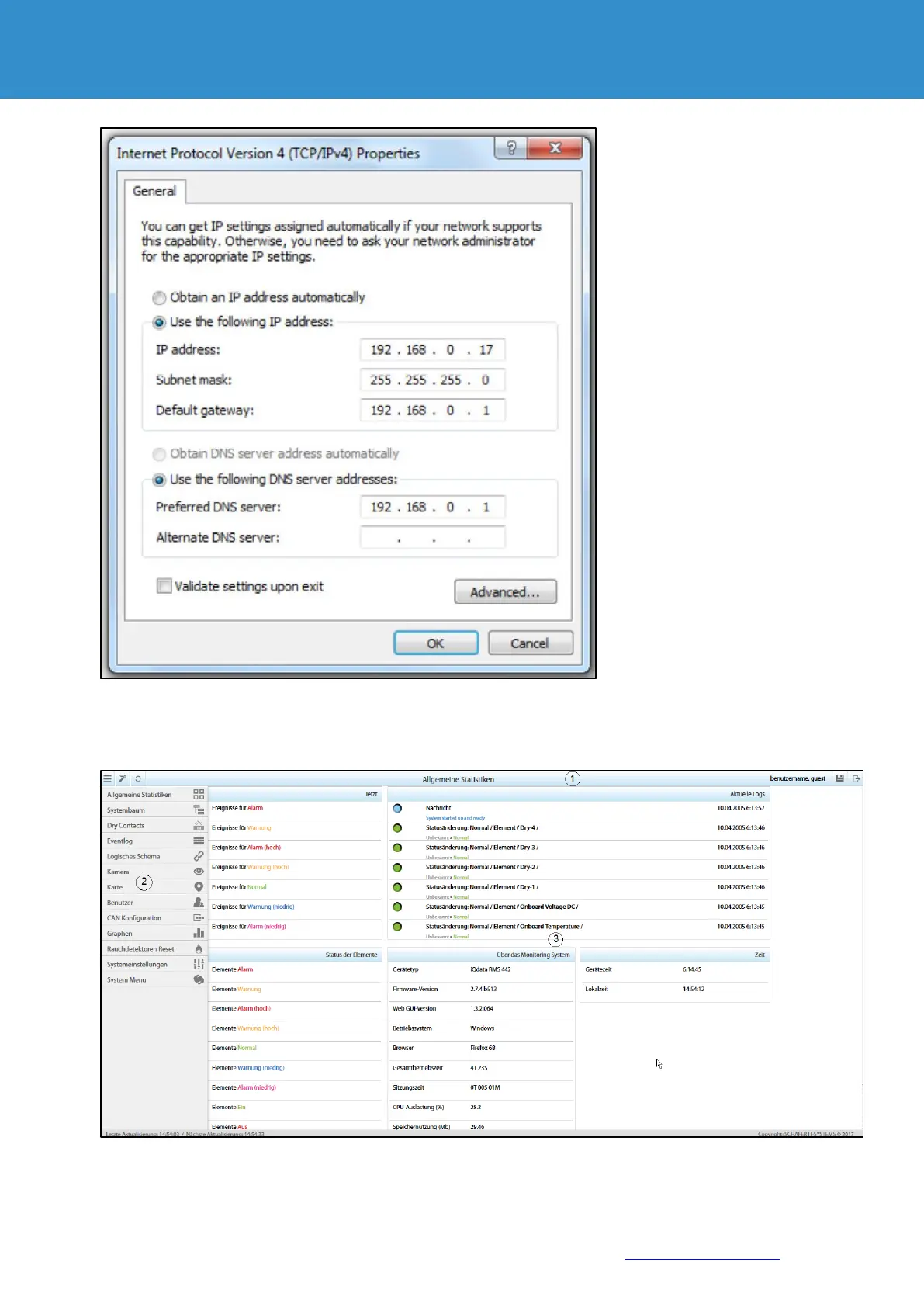Click the tree icon for Systembaum

[199, 810]
